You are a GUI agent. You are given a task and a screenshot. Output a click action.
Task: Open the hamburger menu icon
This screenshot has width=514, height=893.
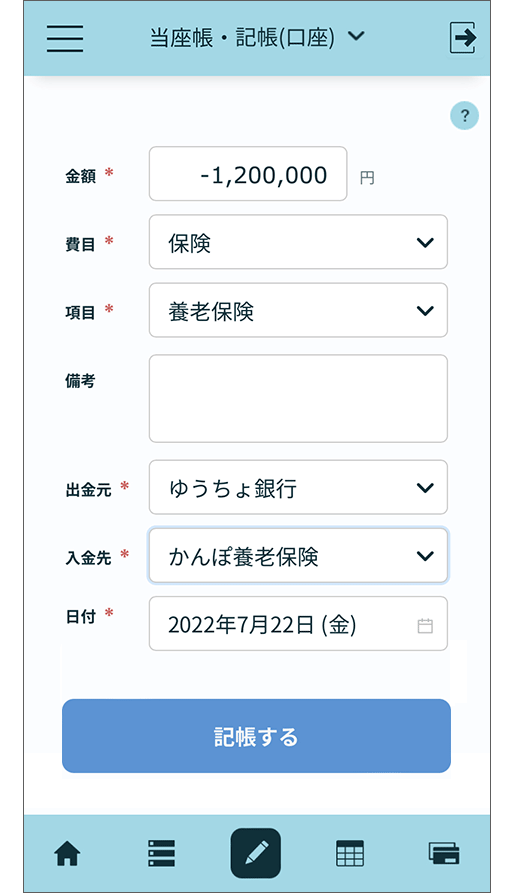coord(64,38)
